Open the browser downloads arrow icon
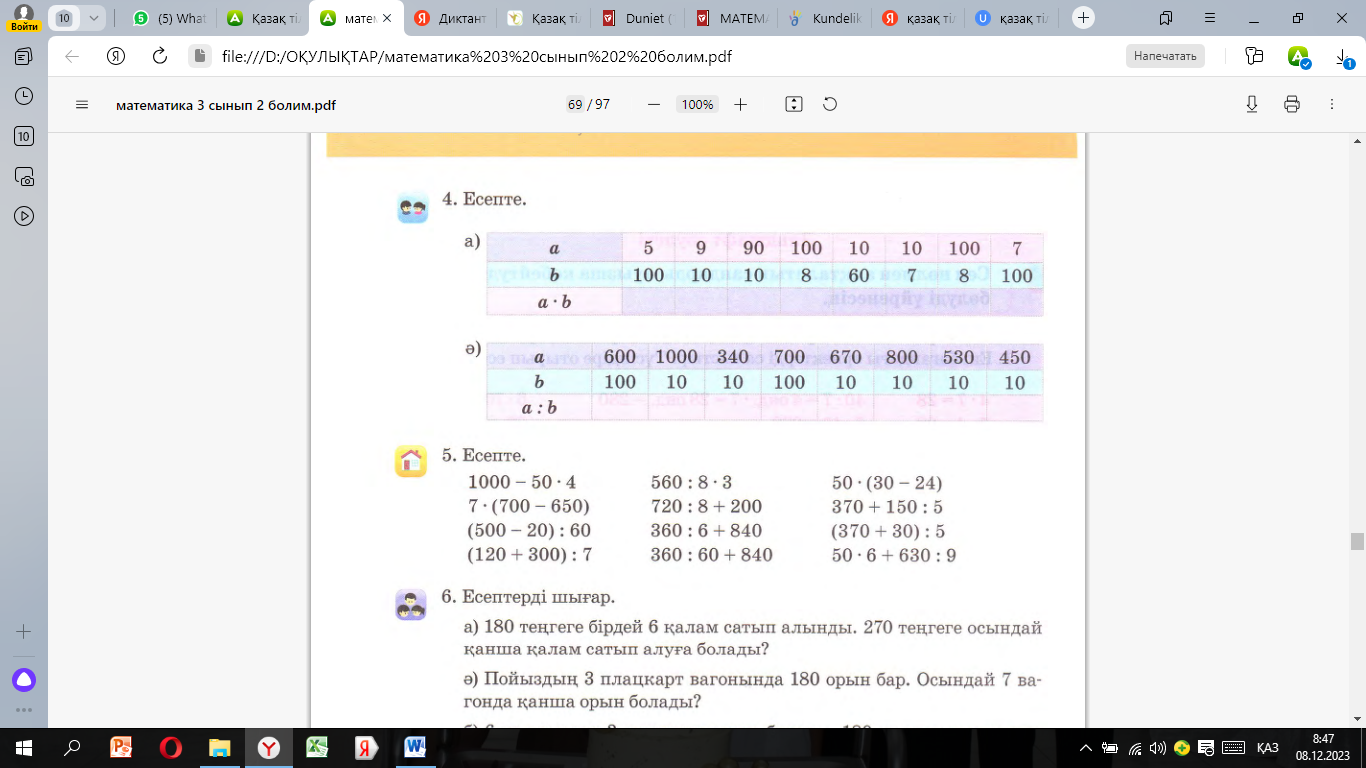 coord(1343,57)
